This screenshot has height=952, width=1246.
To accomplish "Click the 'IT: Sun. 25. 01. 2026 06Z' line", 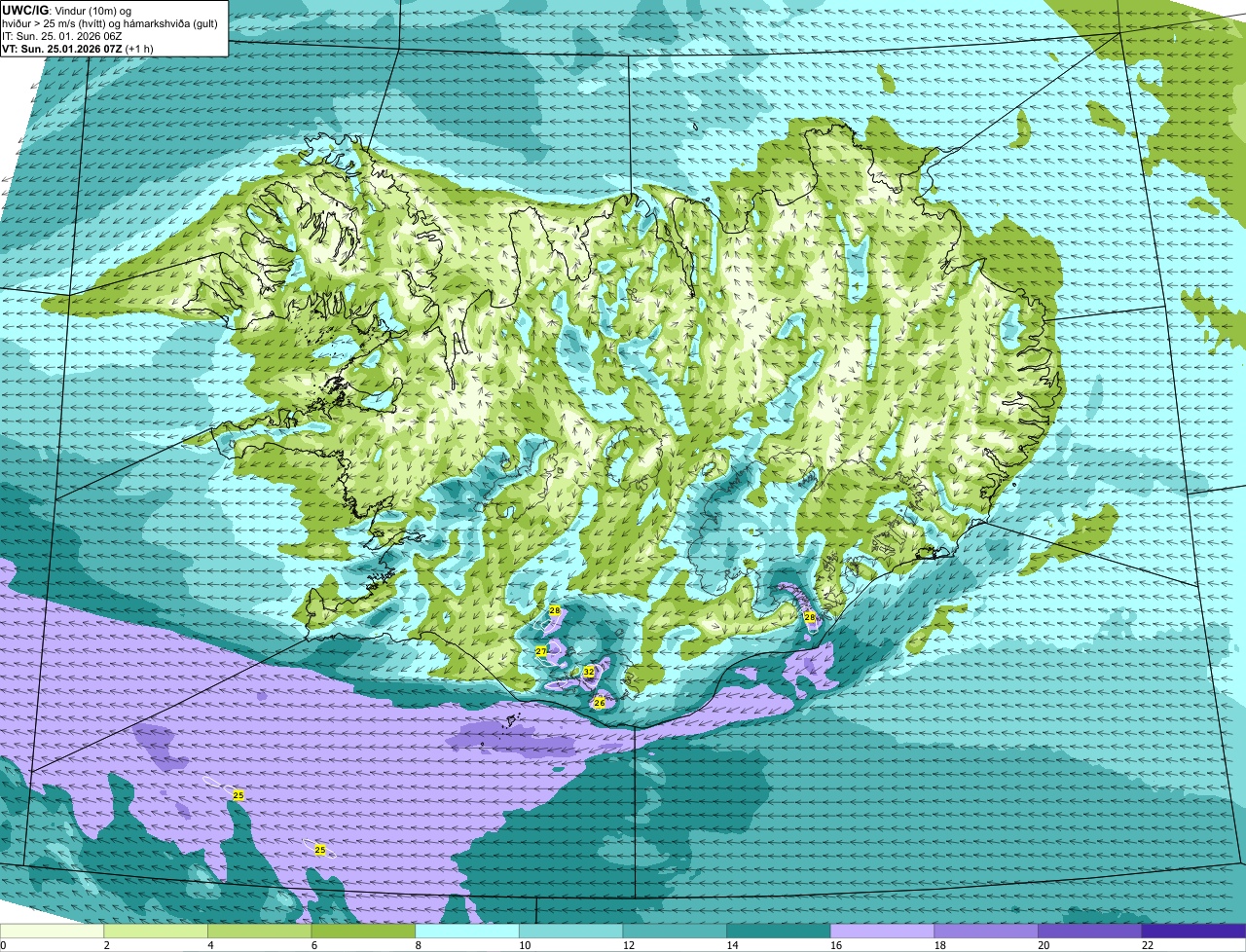I will (62, 36).
